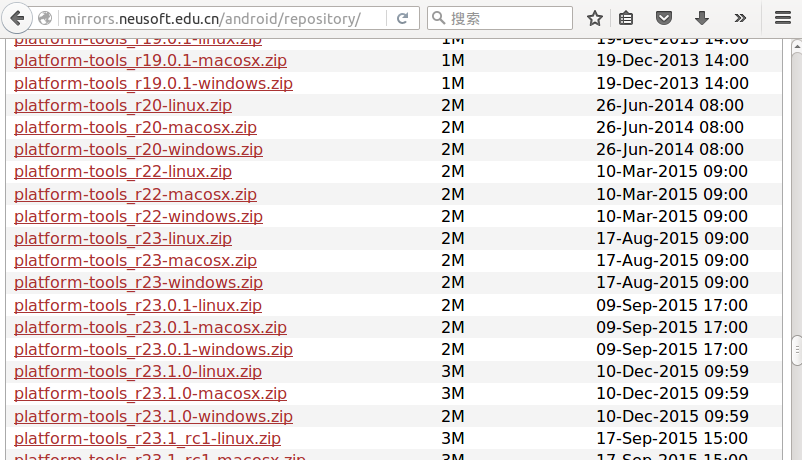The image size is (802, 460).
Task: Get platform-tools_r23.0.1-macosx.zip
Action: (150, 327)
